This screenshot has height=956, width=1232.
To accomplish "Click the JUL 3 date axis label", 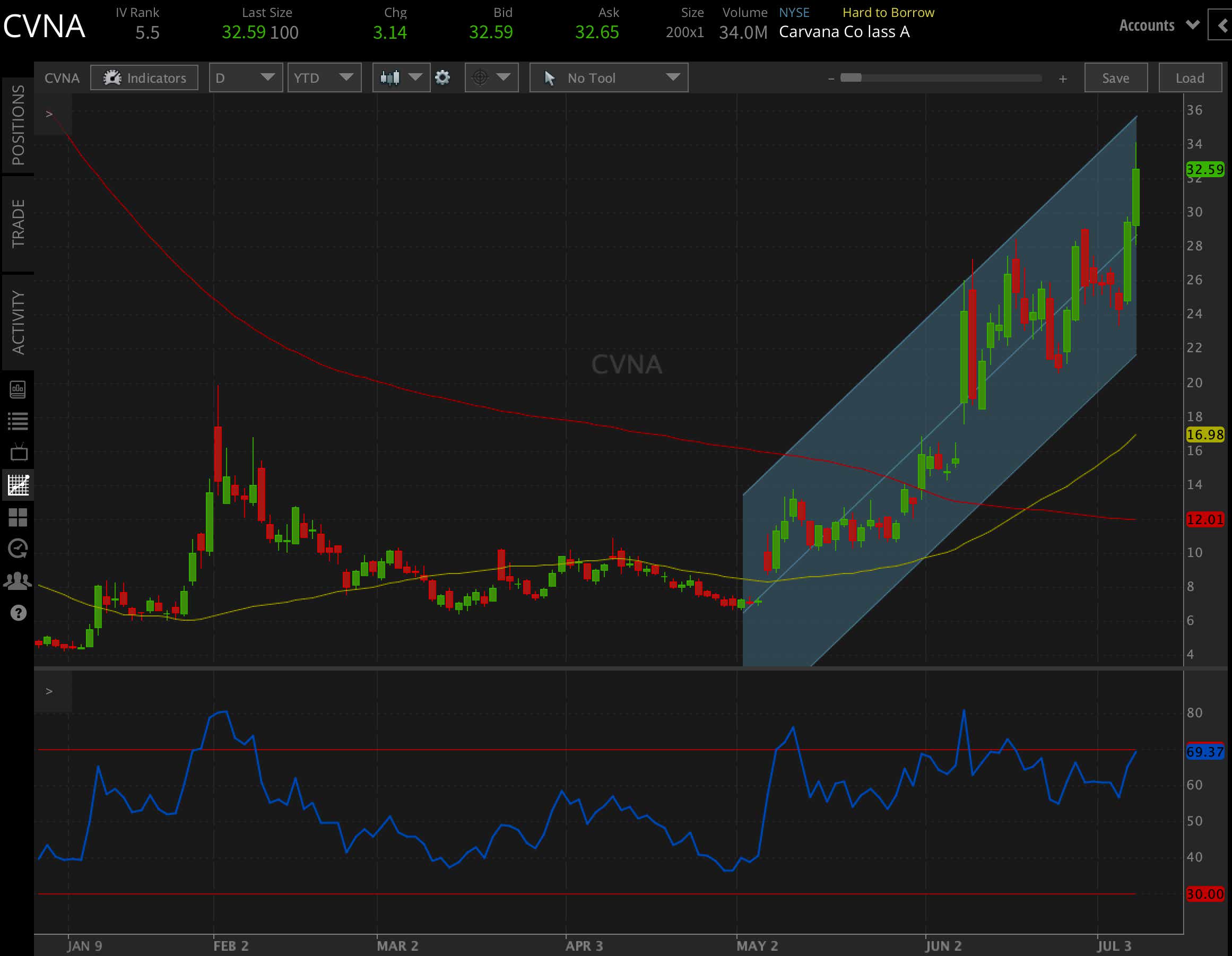I will point(1114,946).
